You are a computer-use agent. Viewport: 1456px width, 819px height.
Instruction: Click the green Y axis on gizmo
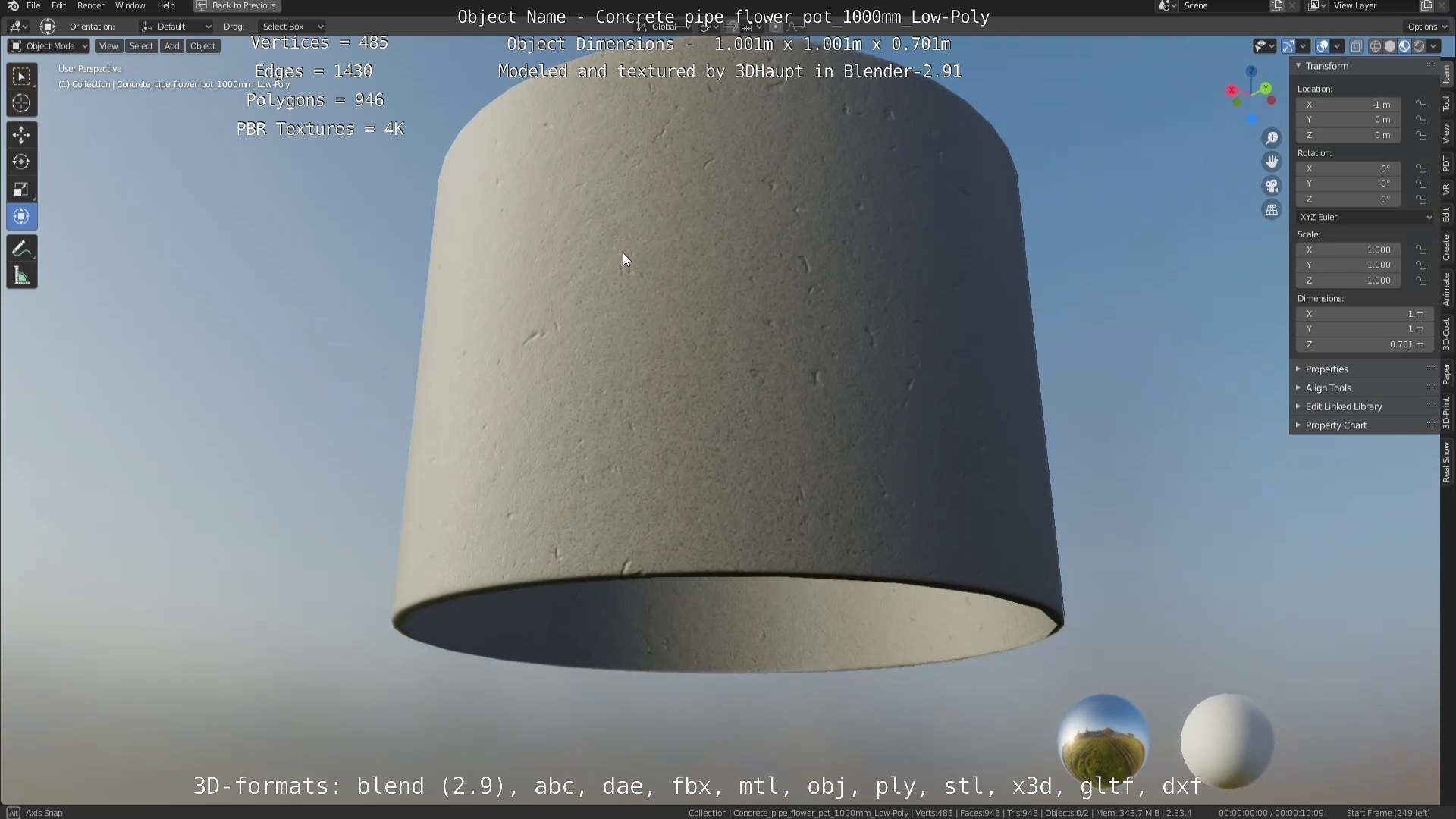pyautogui.click(x=1266, y=89)
